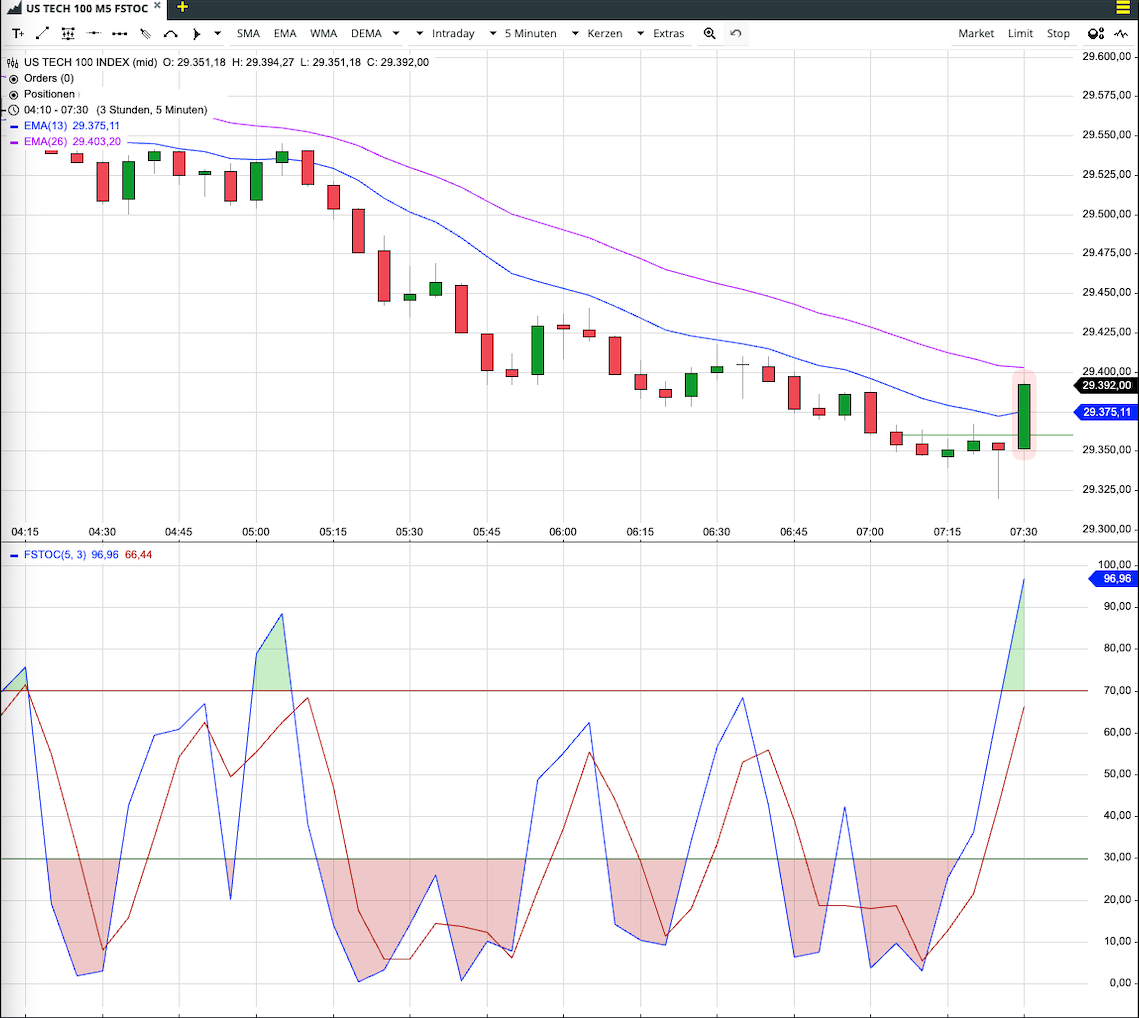Click the Market order button
The image size is (1139, 1018).
976,33
